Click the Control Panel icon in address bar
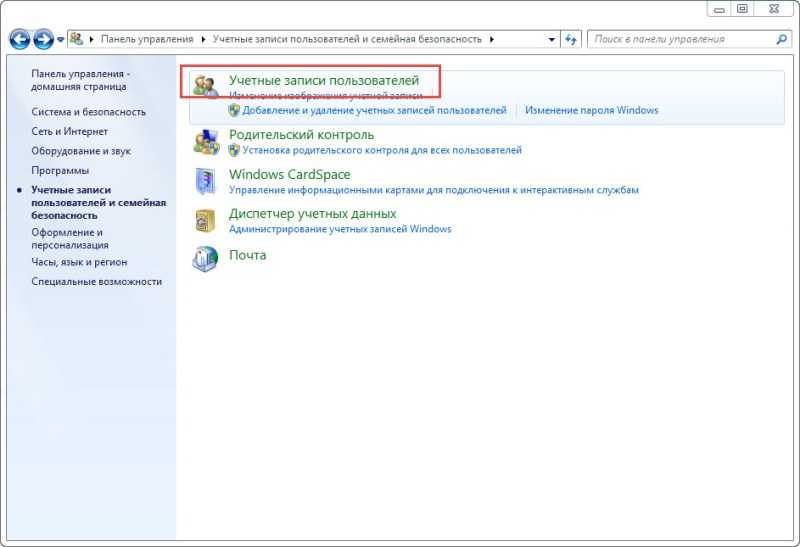Screen dimensions: 800x547 (x=77, y=39)
